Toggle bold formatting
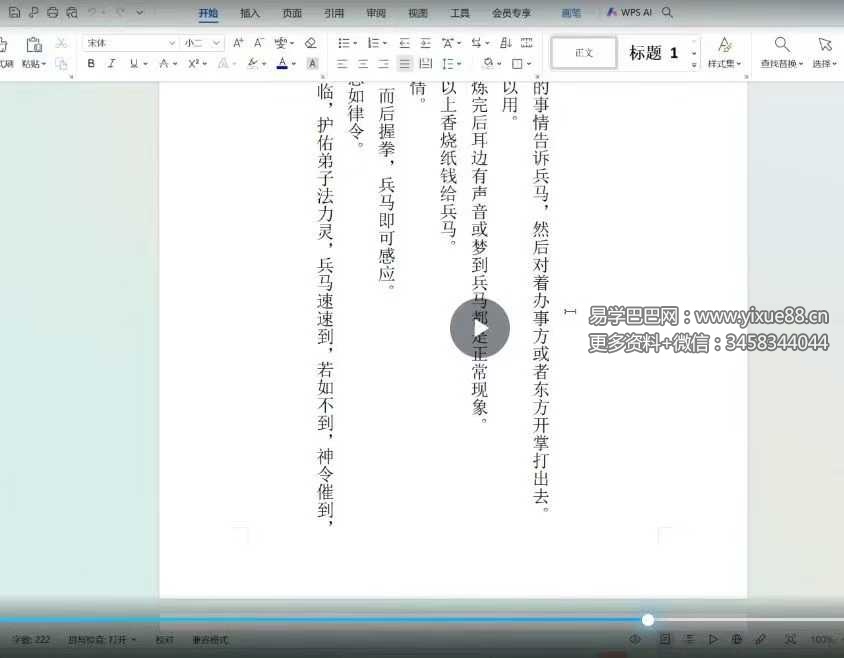Screen dimensions: 844x658 [90, 63]
